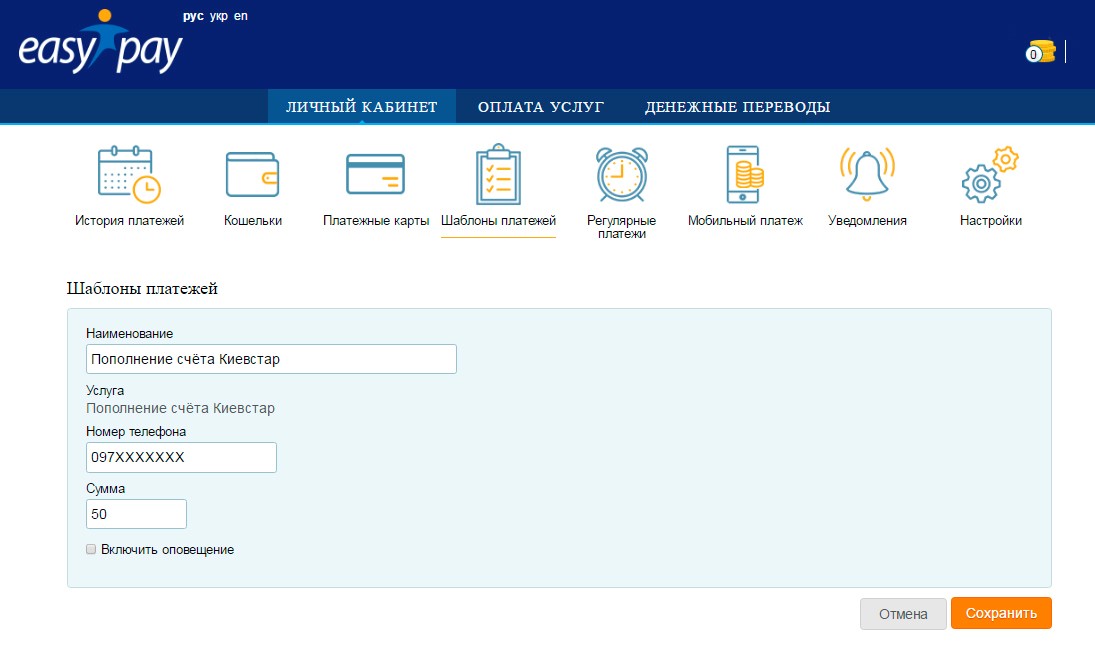Click the Шаблоны платежей menu label
The width and height of the screenshot is (1095, 650).
(499, 221)
